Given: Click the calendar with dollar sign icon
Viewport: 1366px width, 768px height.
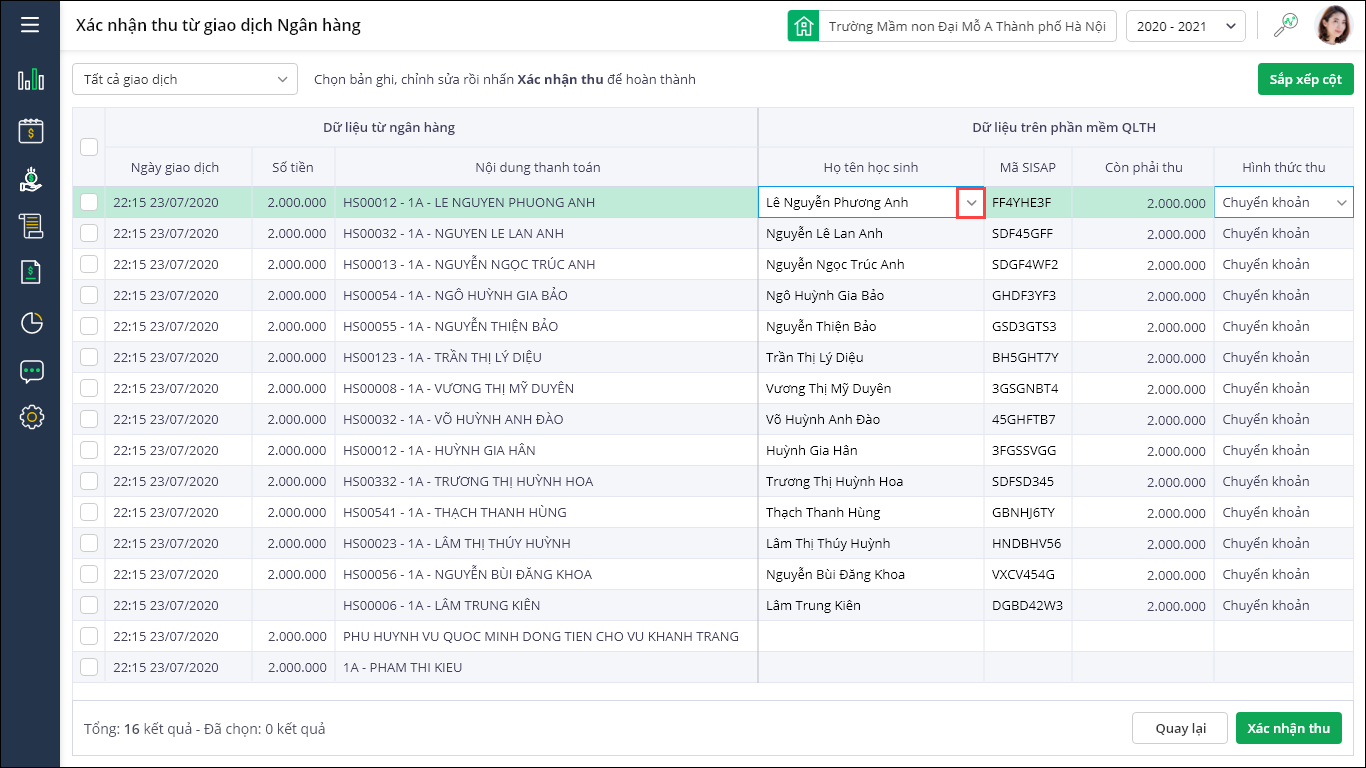Looking at the screenshot, I should pyautogui.click(x=31, y=130).
